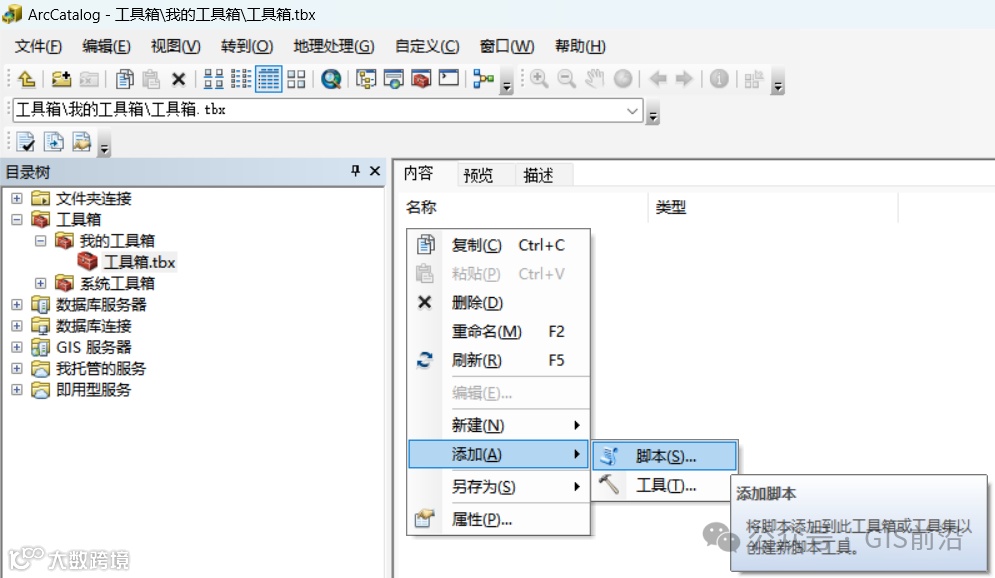Click Disconnect From Folder toolbar icon
The image size is (995, 578).
89,79
